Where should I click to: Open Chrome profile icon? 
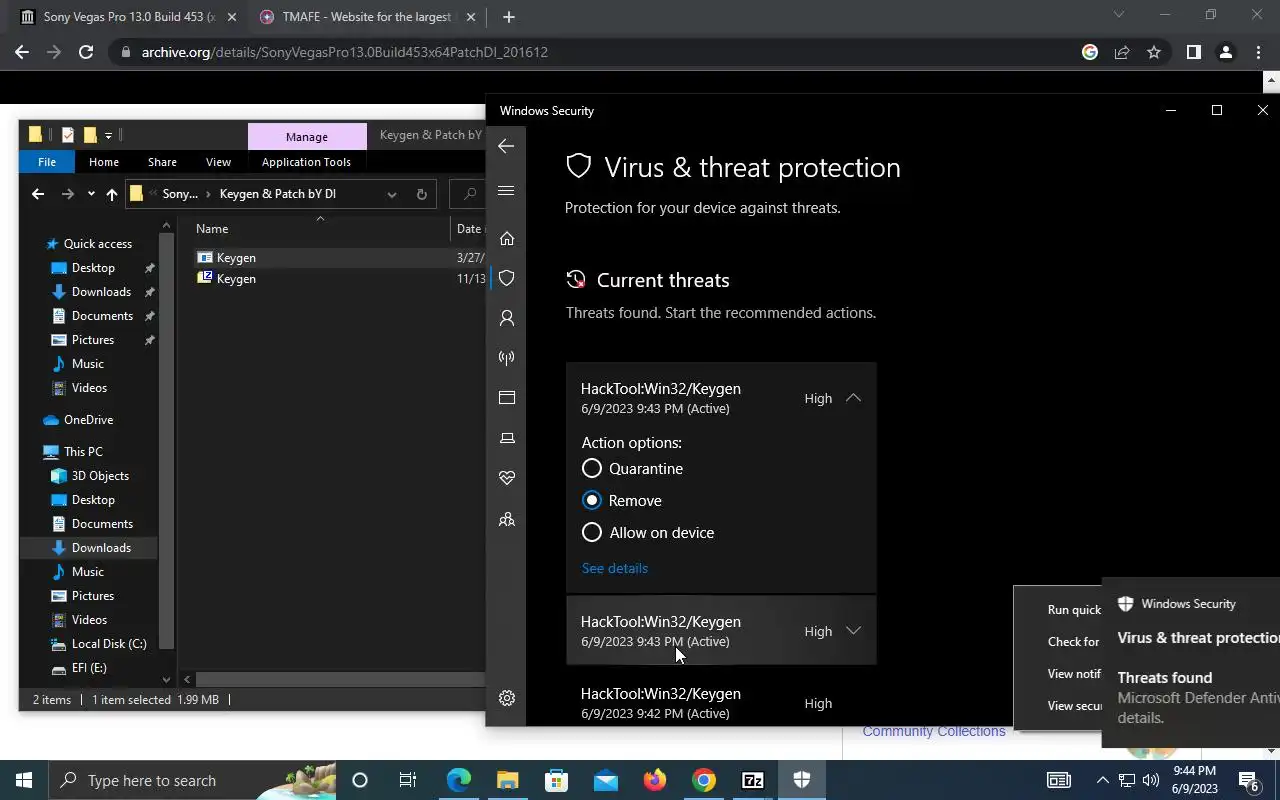click(x=1226, y=52)
